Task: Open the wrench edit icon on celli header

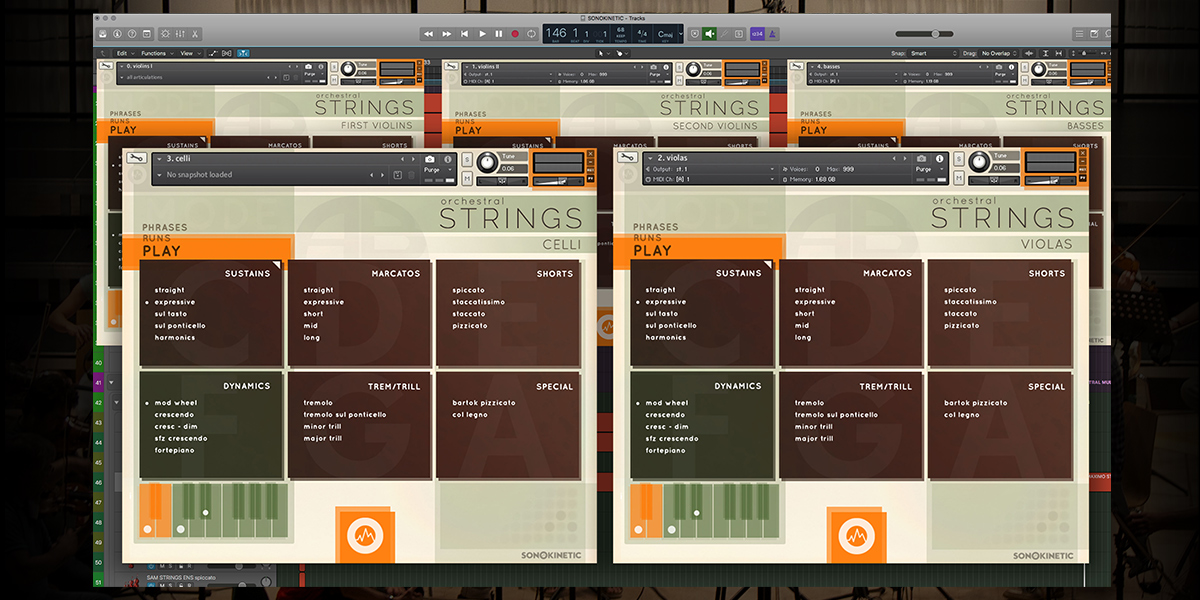Action: coord(134,158)
